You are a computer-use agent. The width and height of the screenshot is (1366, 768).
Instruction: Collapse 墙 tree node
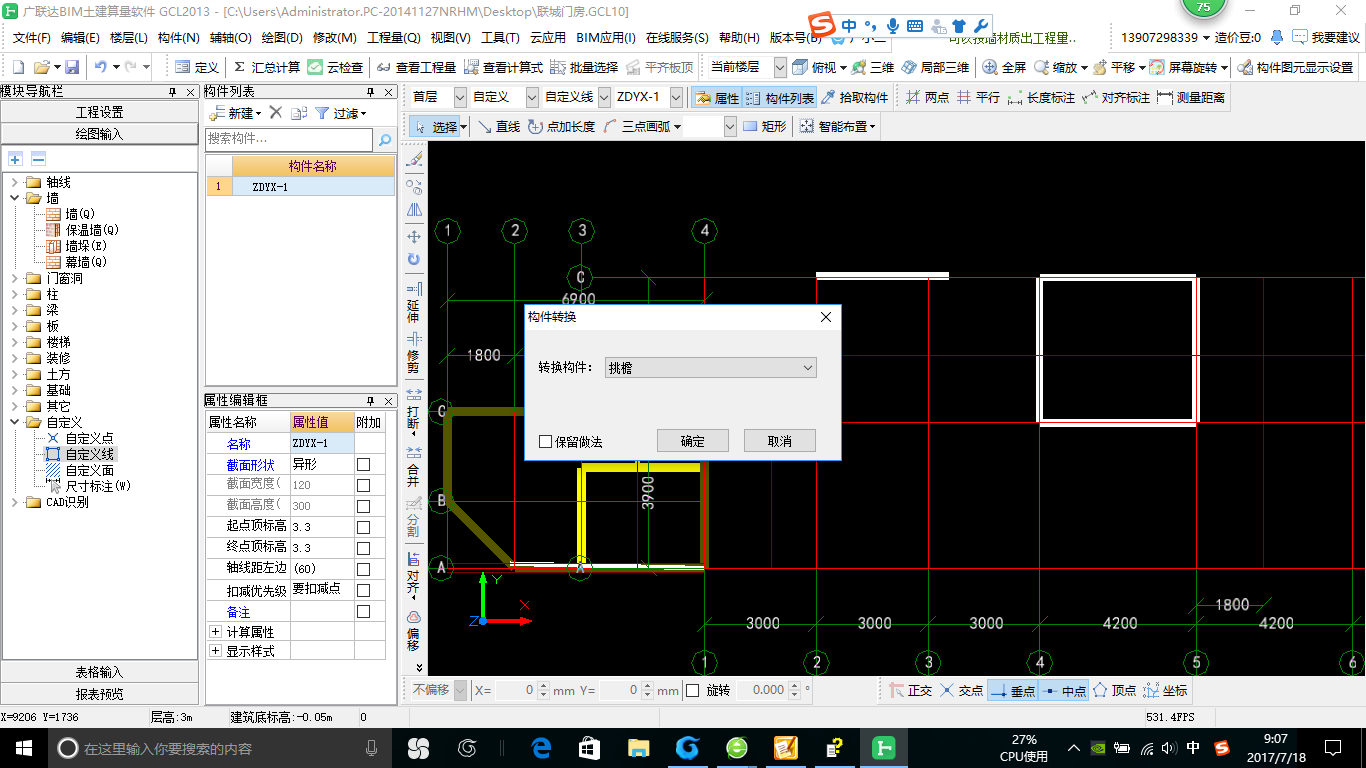(14, 198)
